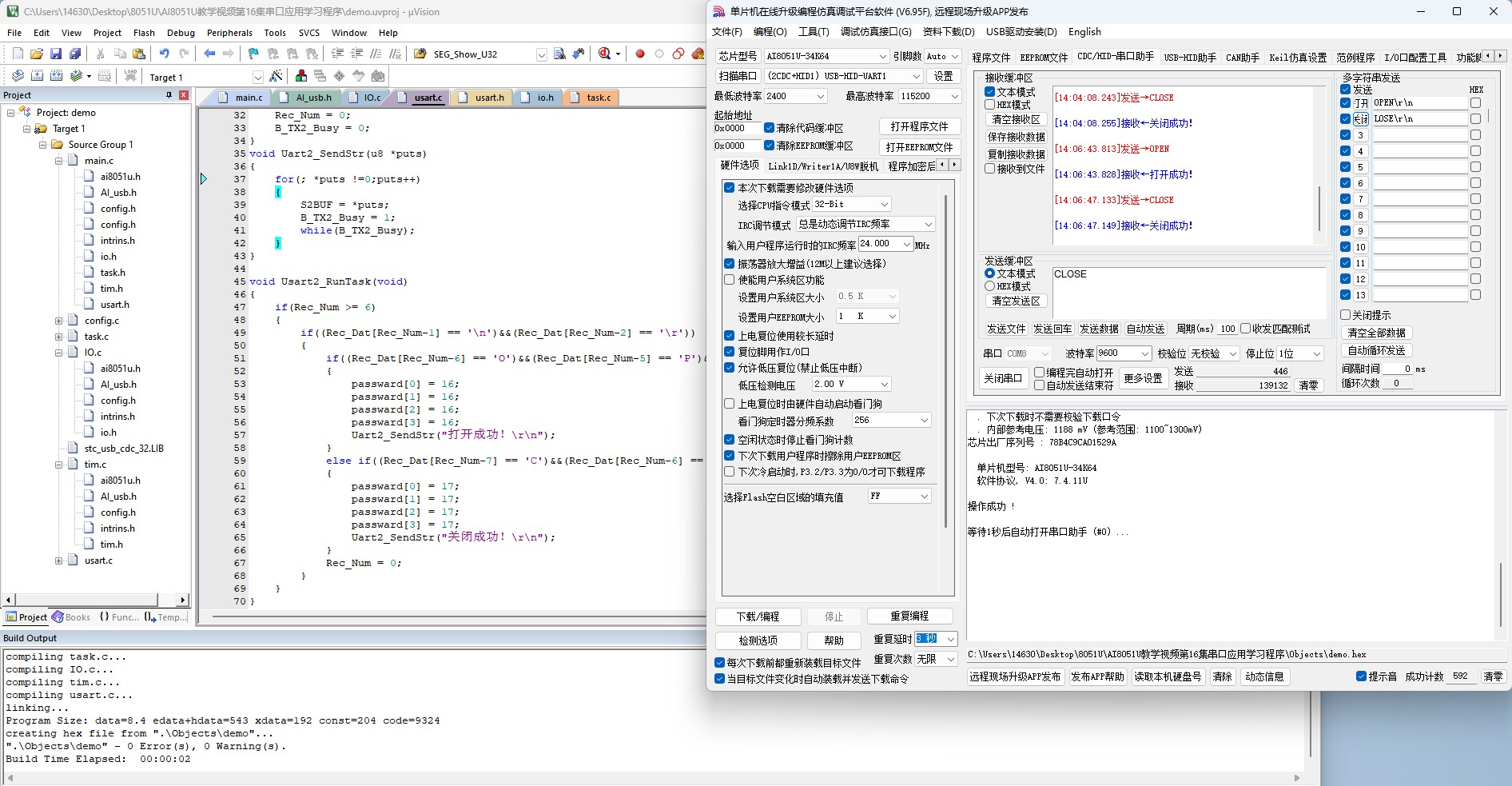Open the Peripherals menu
Viewport: 1512px width, 786px height.
pyautogui.click(x=229, y=33)
